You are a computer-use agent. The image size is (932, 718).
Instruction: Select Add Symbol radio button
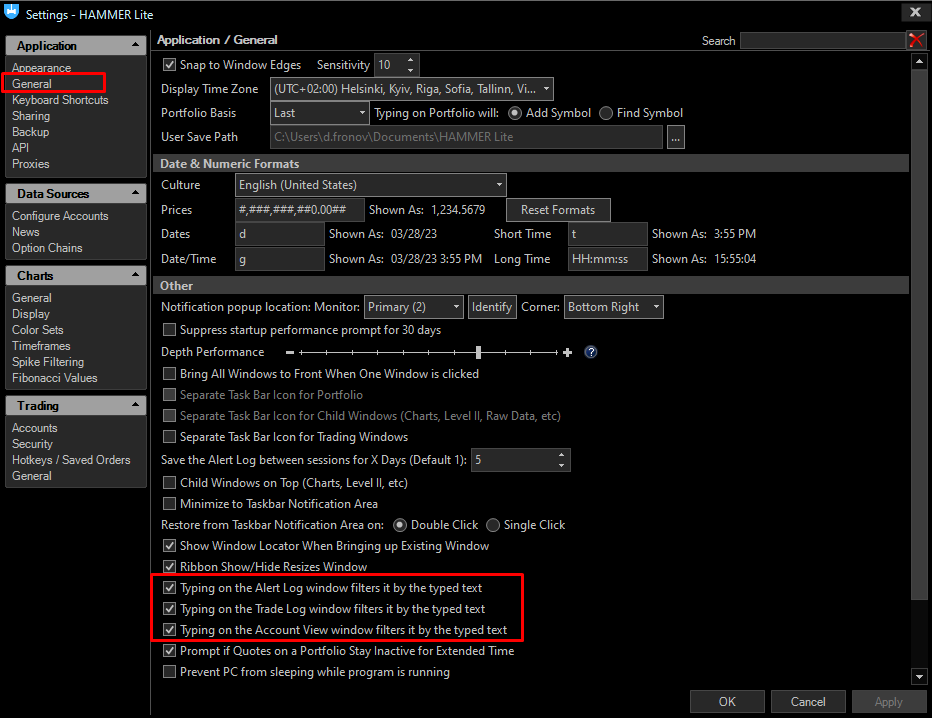[515, 113]
